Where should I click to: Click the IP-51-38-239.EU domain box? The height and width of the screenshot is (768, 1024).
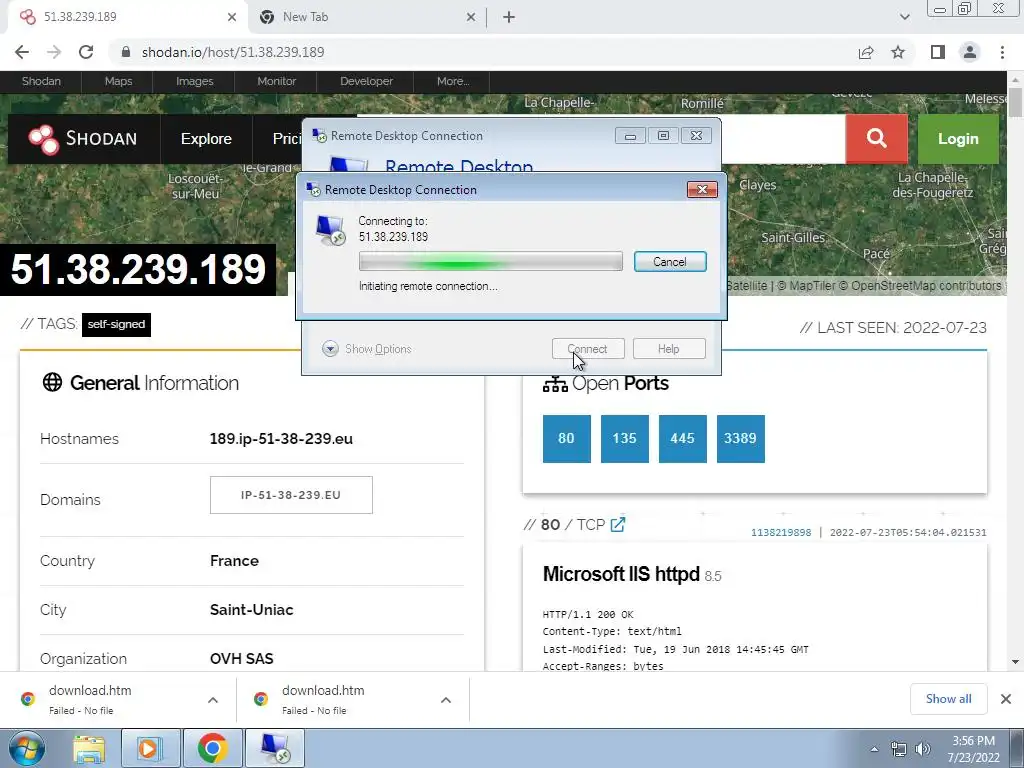(291, 495)
